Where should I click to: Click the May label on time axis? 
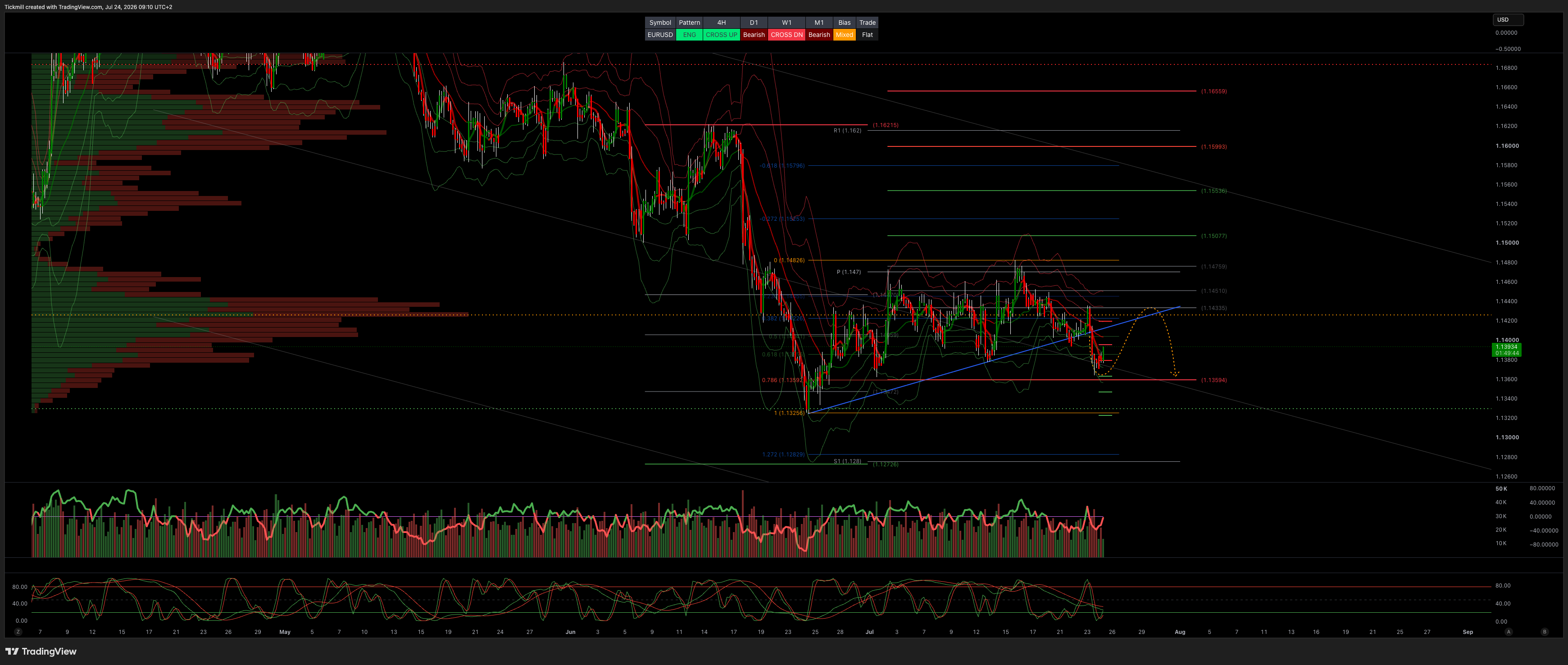pyautogui.click(x=285, y=632)
